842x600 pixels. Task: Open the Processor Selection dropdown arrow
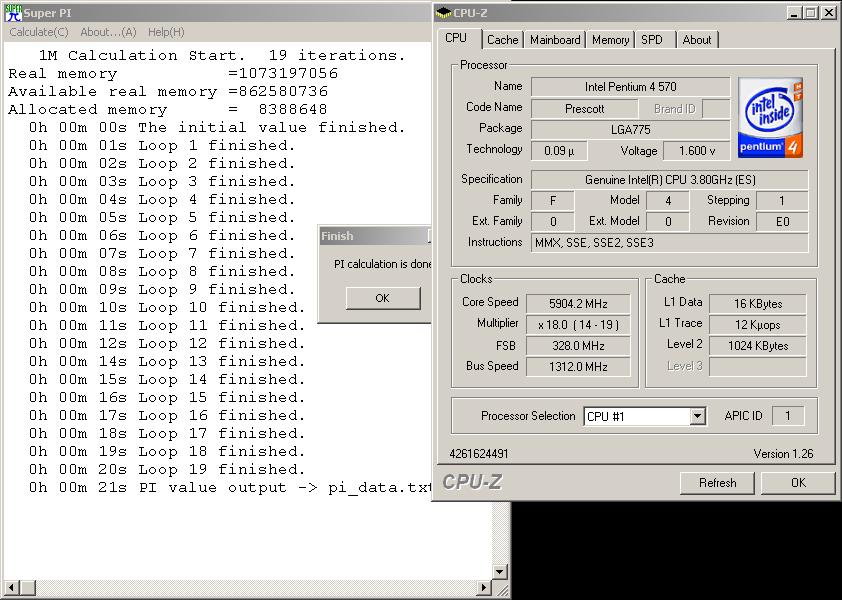coord(697,416)
